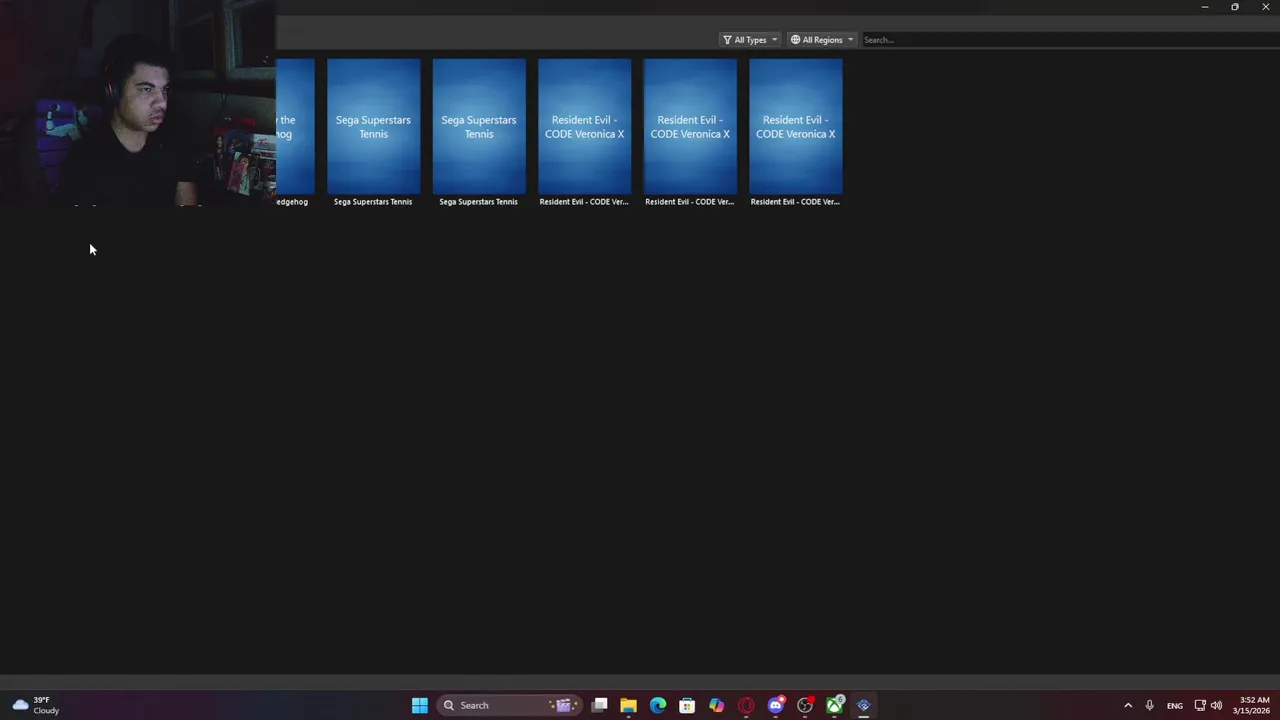
Task: Open the Cloudy weather widget
Action: [x=36, y=705]
